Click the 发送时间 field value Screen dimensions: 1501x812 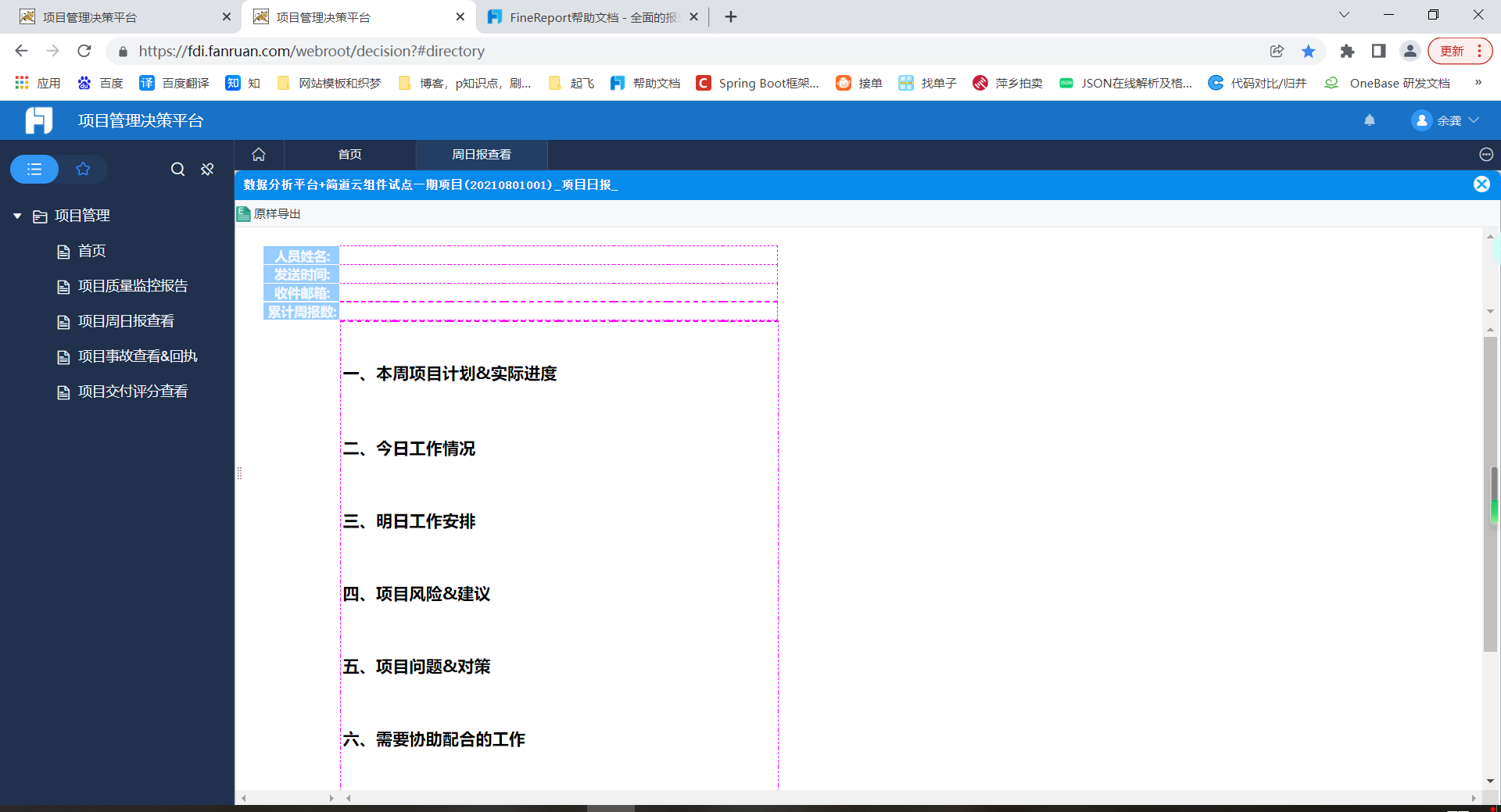pyautogui.click(x=558, y=274)
